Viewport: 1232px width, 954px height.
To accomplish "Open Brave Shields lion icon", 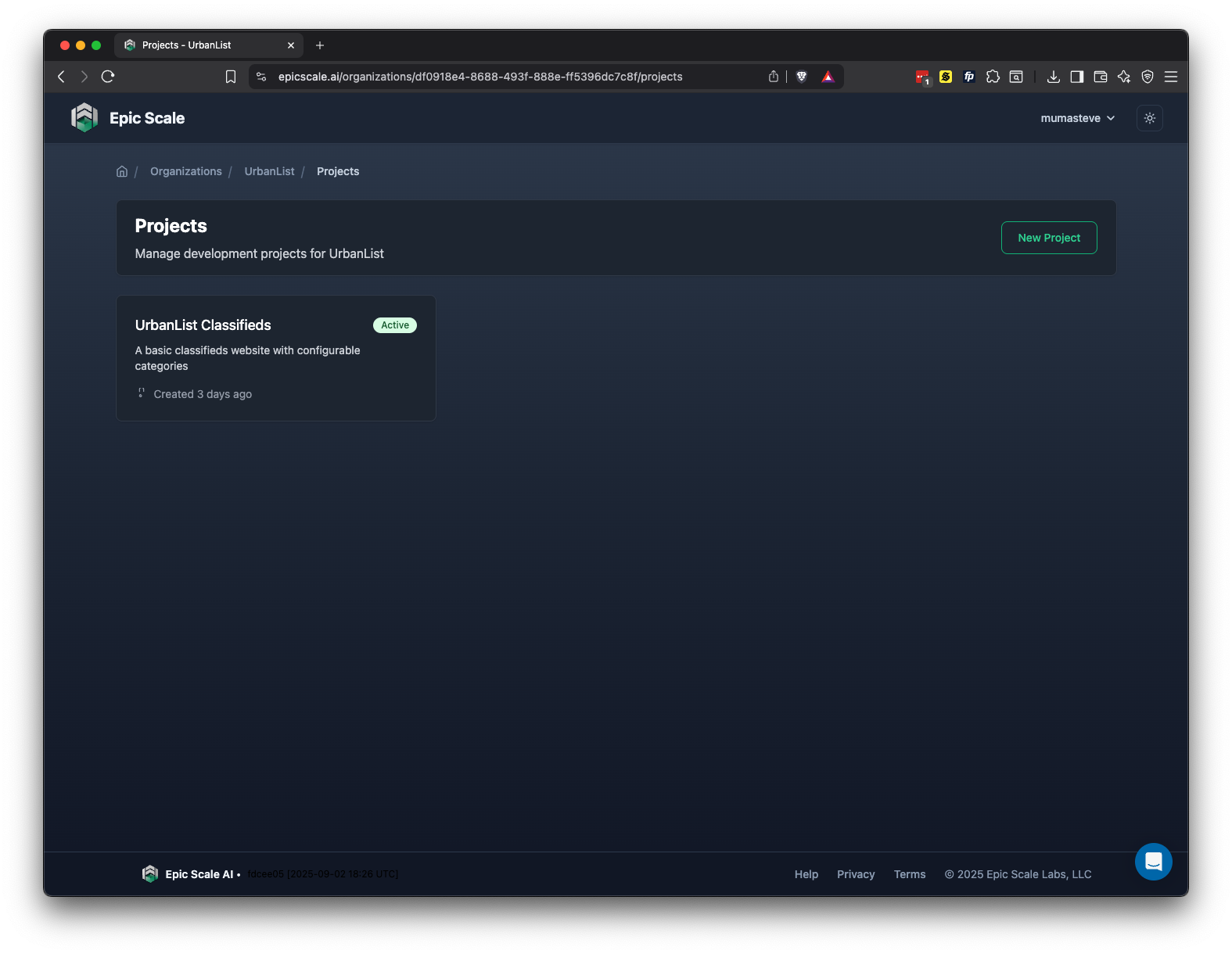I will [x=802, y=77].
